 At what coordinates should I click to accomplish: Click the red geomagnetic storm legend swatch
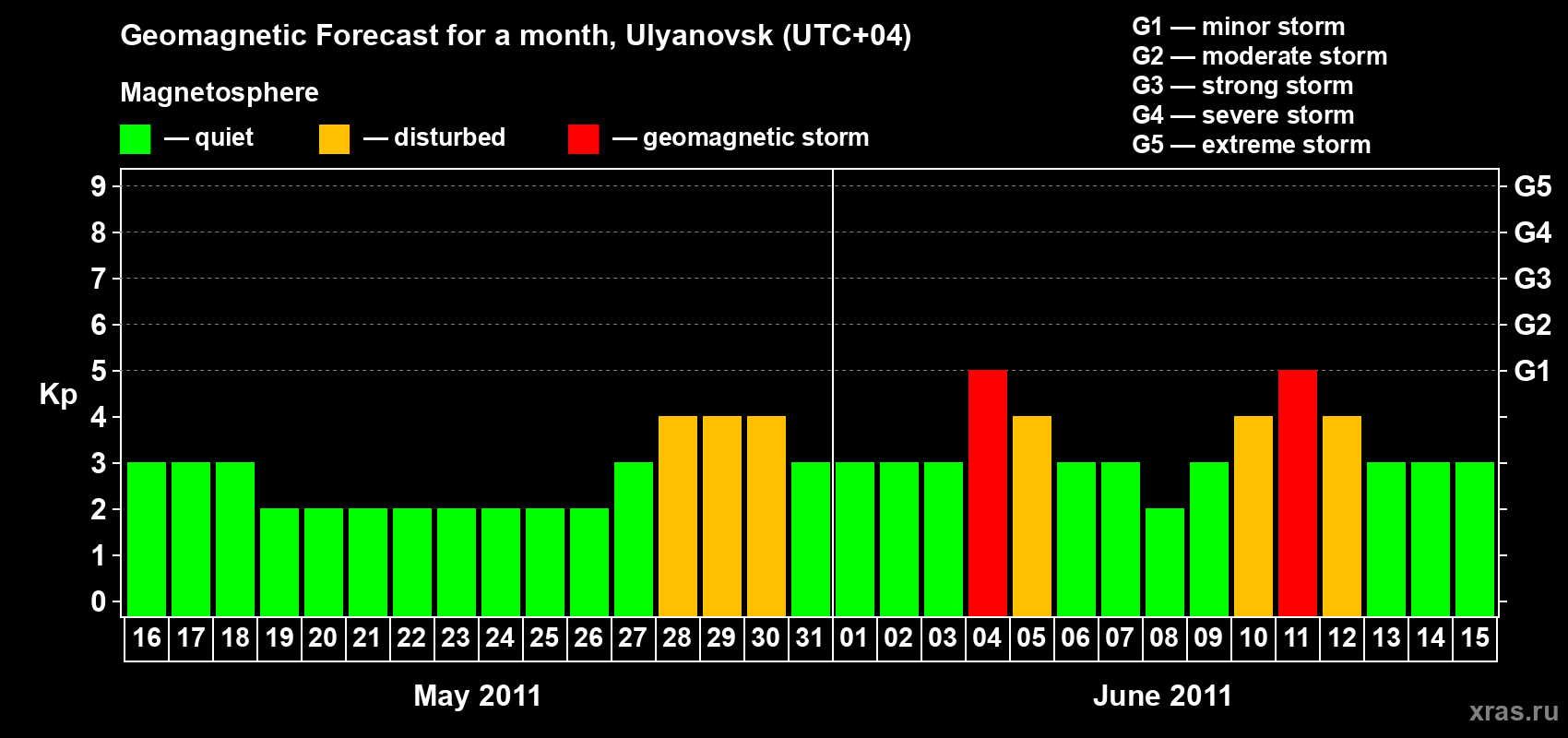(x=583, y=139)
